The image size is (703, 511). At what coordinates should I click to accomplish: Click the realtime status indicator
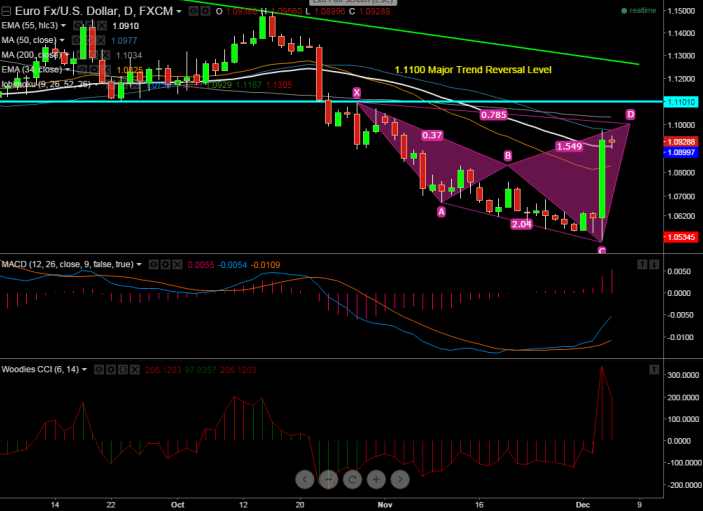click(639, 10)
